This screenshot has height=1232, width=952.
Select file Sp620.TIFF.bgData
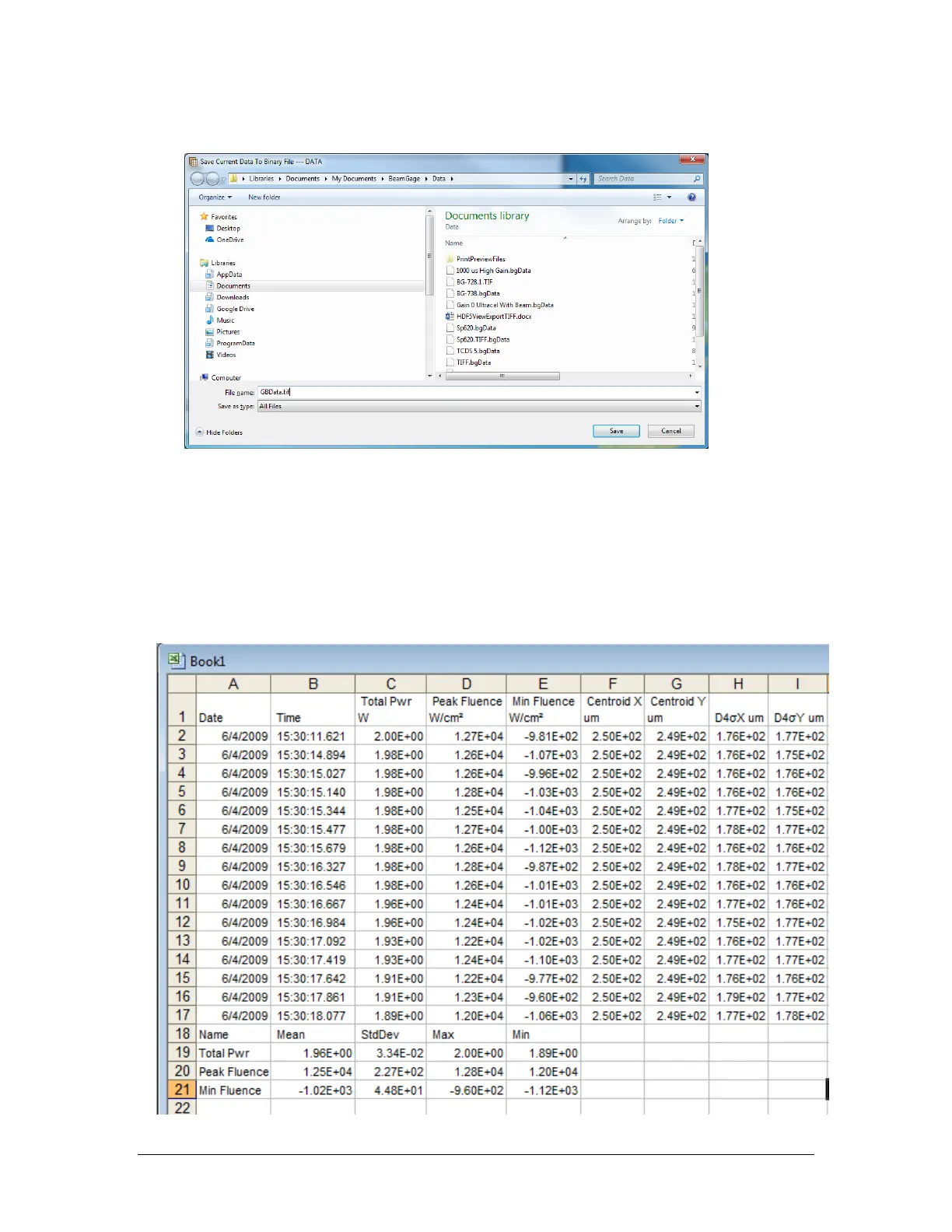point(482,339)
